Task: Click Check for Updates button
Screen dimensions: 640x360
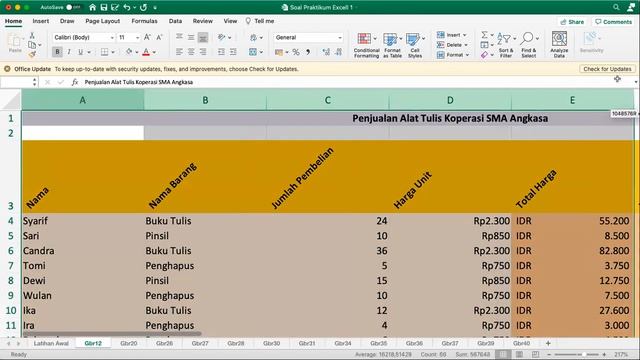Action: (607, 69)
